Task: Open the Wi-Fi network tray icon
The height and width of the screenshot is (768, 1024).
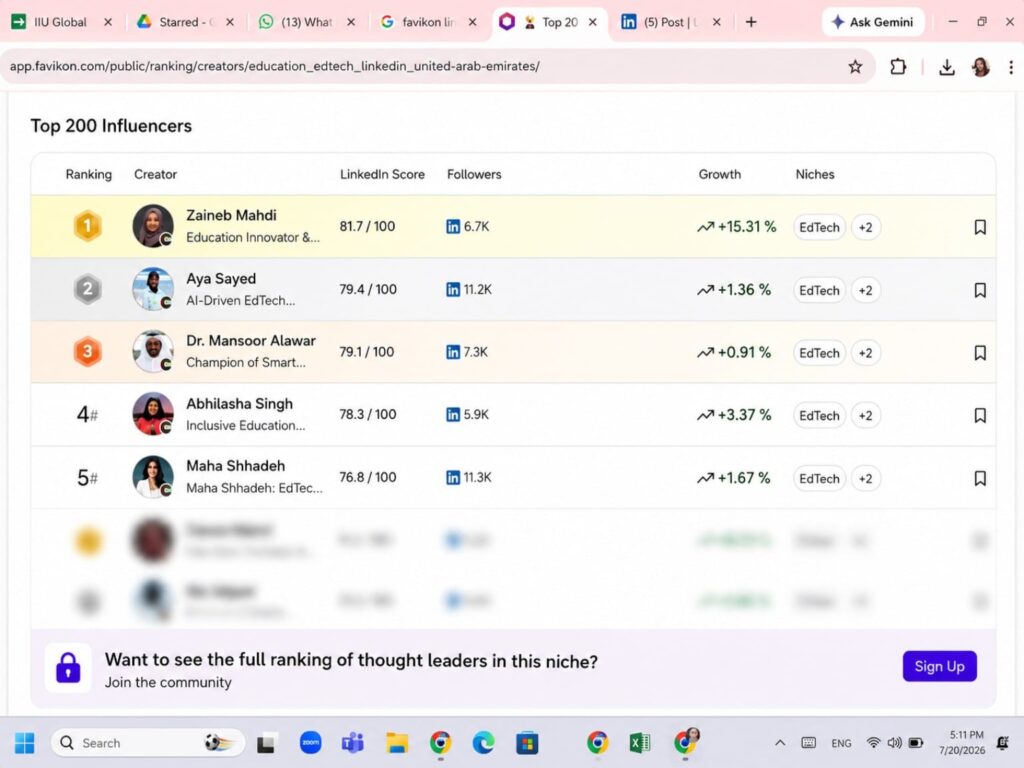Action: (x=873, y=743)
